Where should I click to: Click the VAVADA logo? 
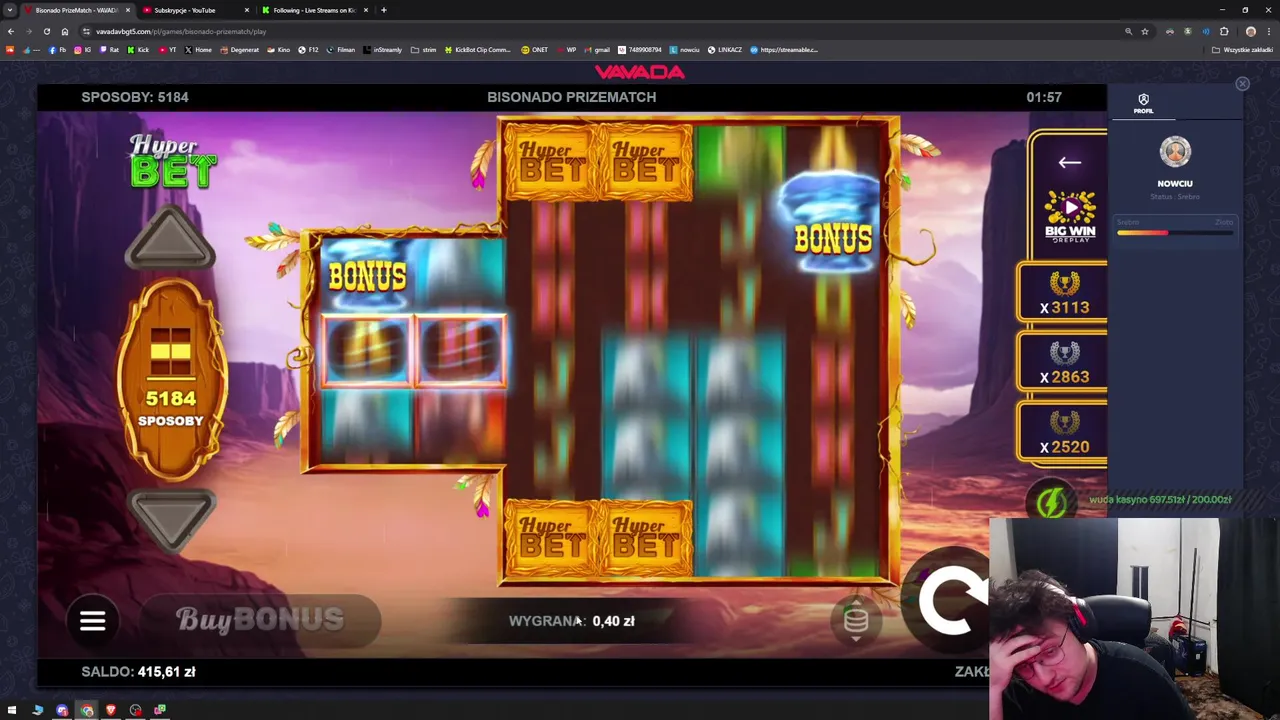pos(640,72)
